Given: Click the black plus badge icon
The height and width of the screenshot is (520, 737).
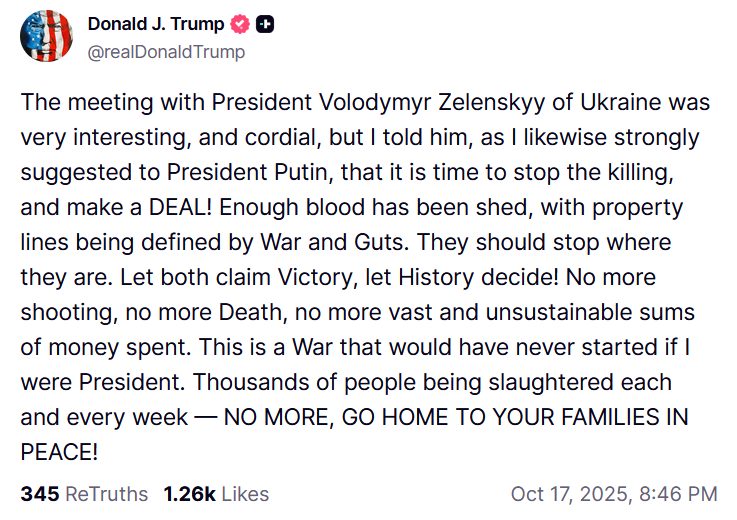Looking at the screenshot, I should pos(266,24).
